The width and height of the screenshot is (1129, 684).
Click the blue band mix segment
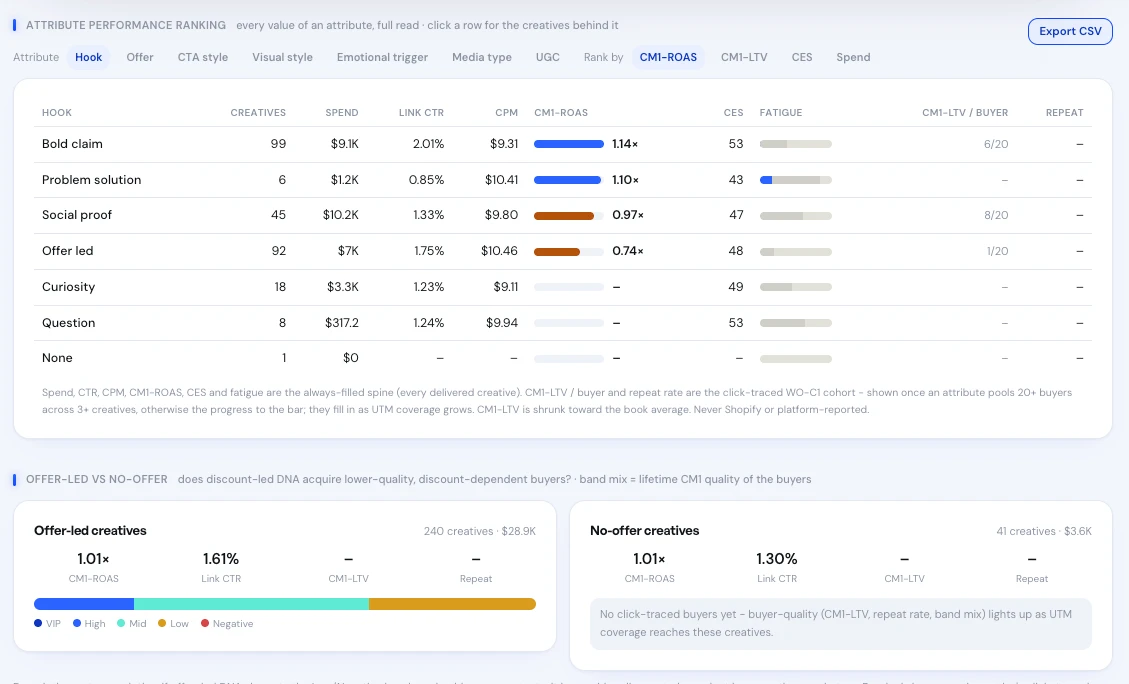(x=84, y=604)
